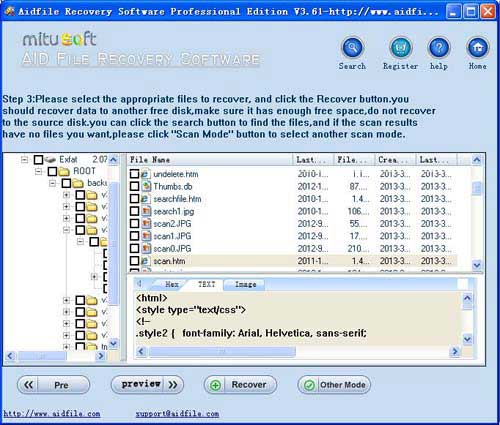Switch to the Image preview tab
Screen dimensions: 500x425
pyautogui.click(x=246, y=284)
